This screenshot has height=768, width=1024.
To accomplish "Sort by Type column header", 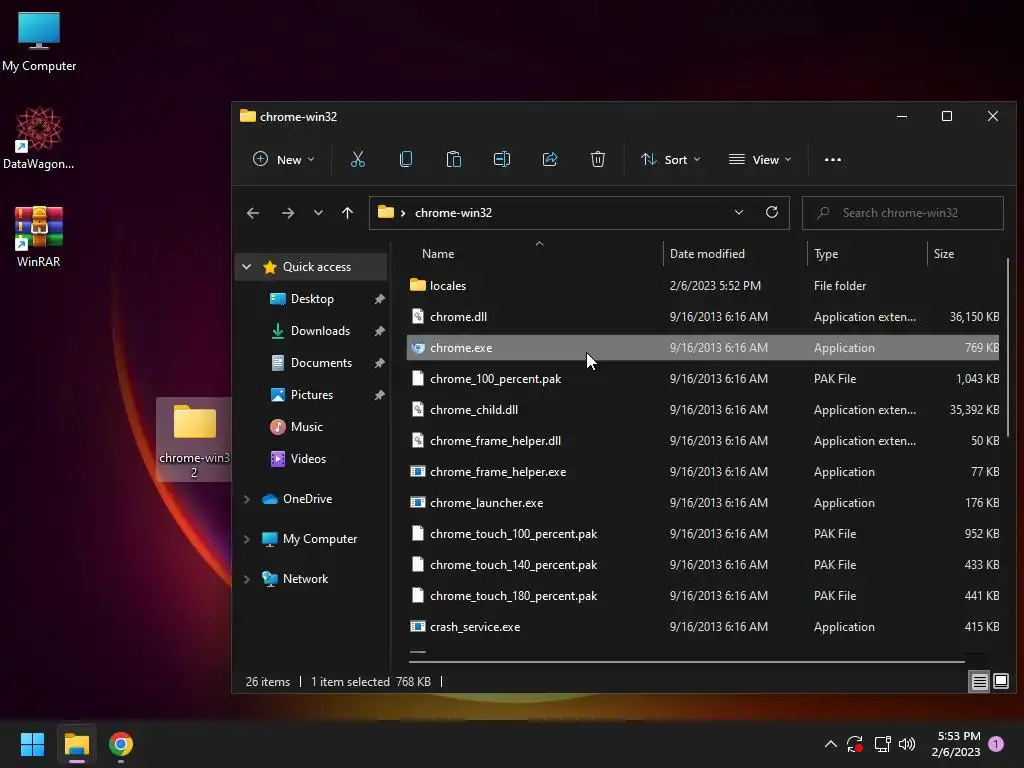I will click(x=826, y=253).
